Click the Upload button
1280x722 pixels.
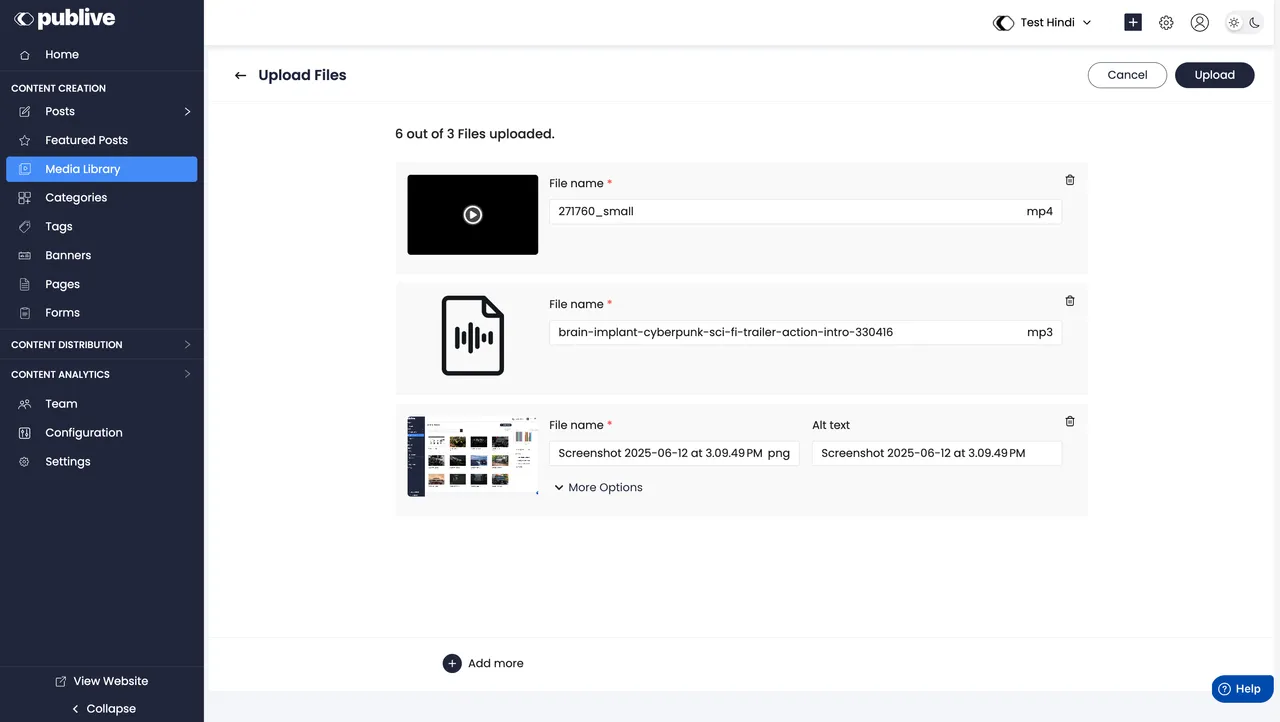pos(1214,75)
